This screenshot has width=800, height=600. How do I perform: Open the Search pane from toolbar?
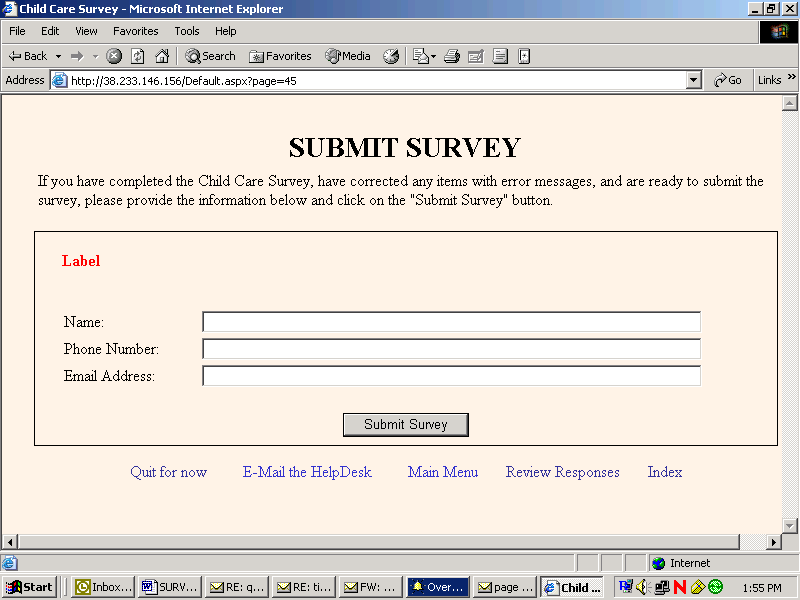click(x=210, y=56)
